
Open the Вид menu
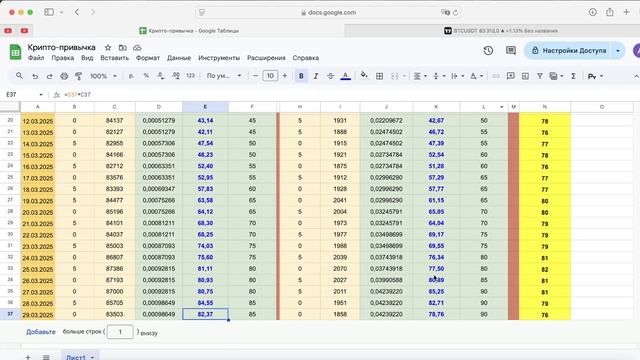87,58
